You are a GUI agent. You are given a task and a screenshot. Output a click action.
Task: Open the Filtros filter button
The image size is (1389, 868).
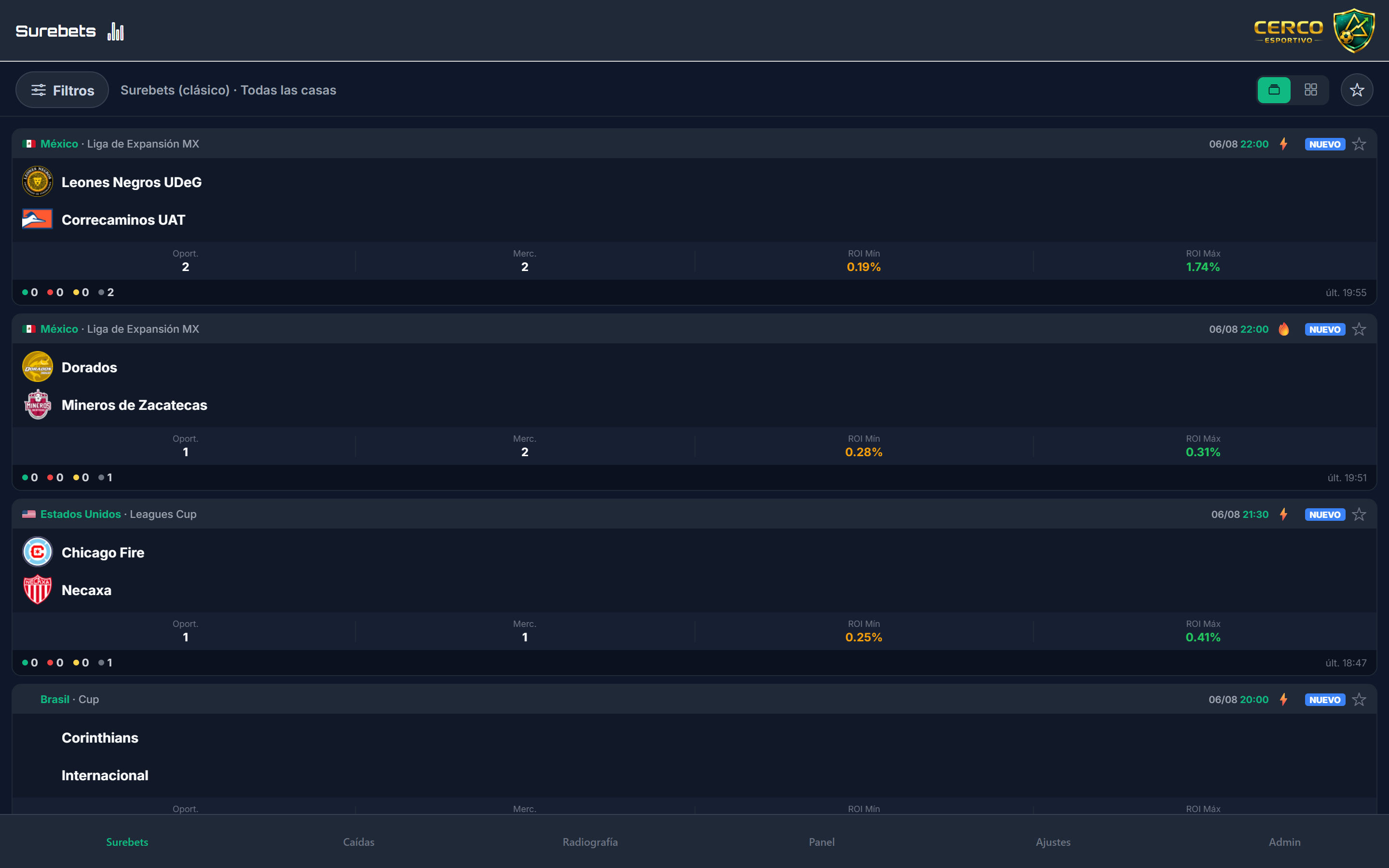tap(62, 90)
